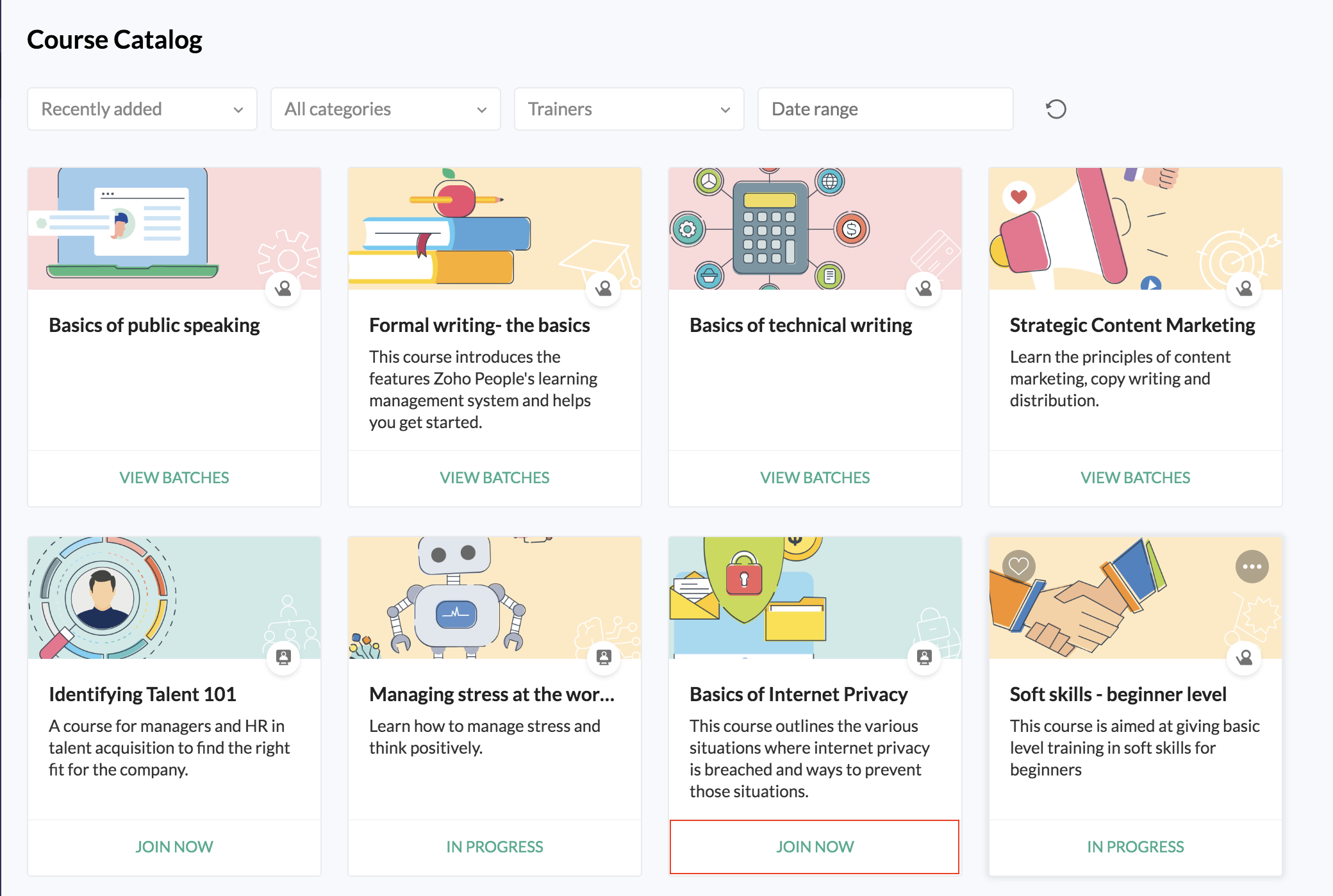
Task: Click course type badge on Formal writing card
Action: pos(603,288)
